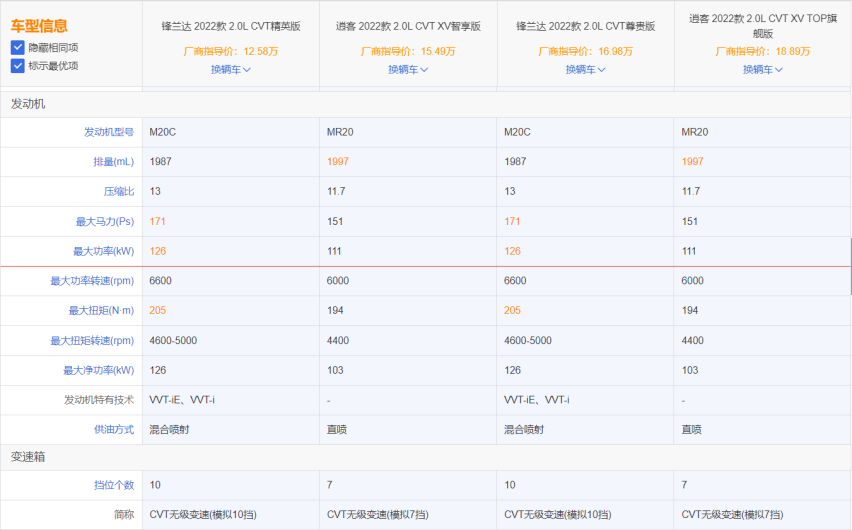Open 锋兰达 2022款 2.0L CVT尊贵版 title
The height and width of the screenshot is (530, 852).
(x=586, y=26)
